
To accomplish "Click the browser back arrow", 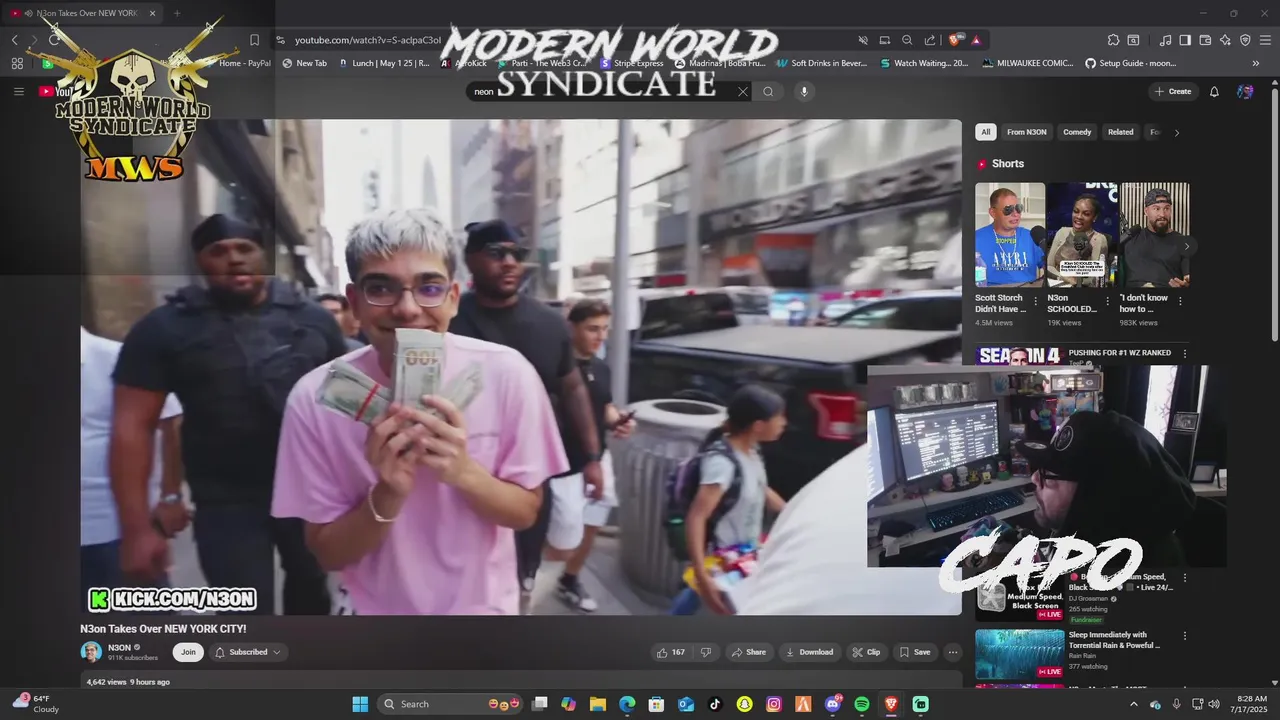I will (x=14, y=40).
